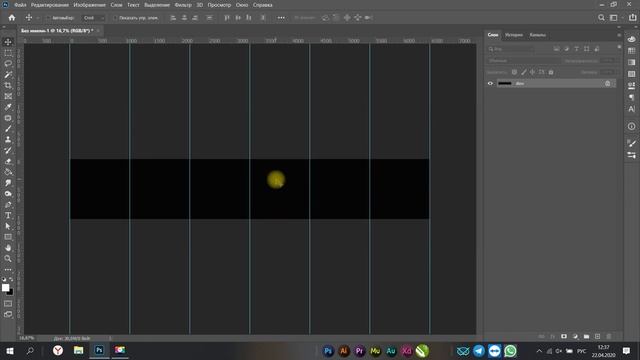Click the Home icon in options bar
This screenshot has height=360, width=640.
pyautogui.click(x=12, y=18)
